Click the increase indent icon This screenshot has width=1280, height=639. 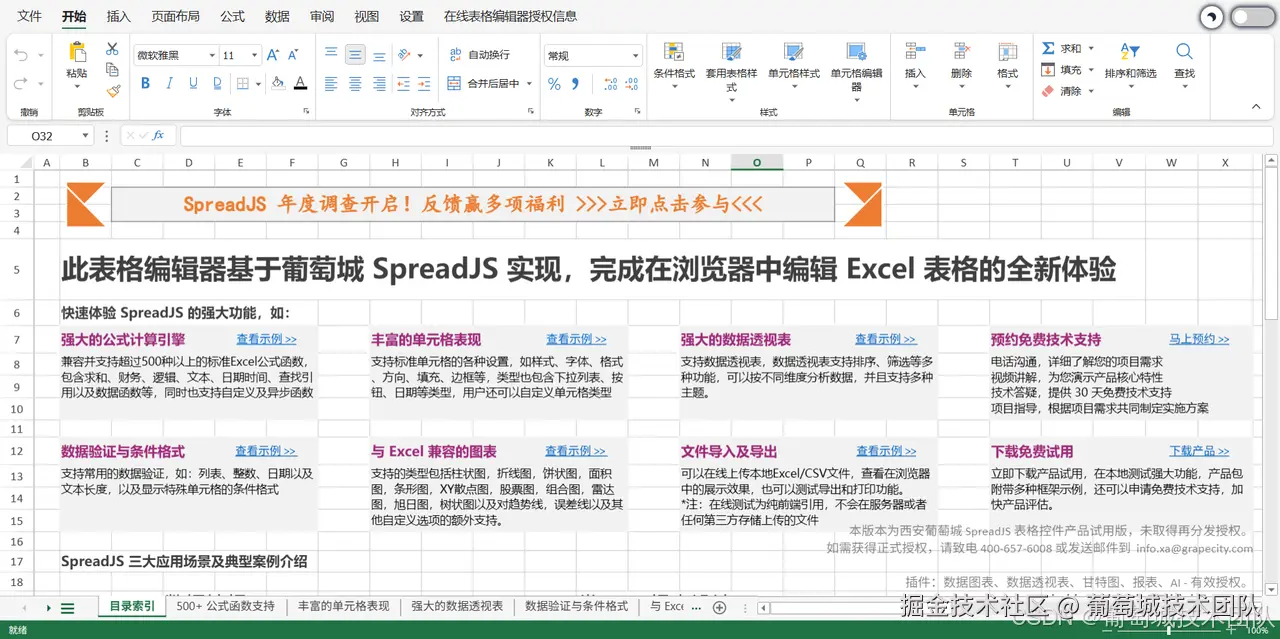424,84
